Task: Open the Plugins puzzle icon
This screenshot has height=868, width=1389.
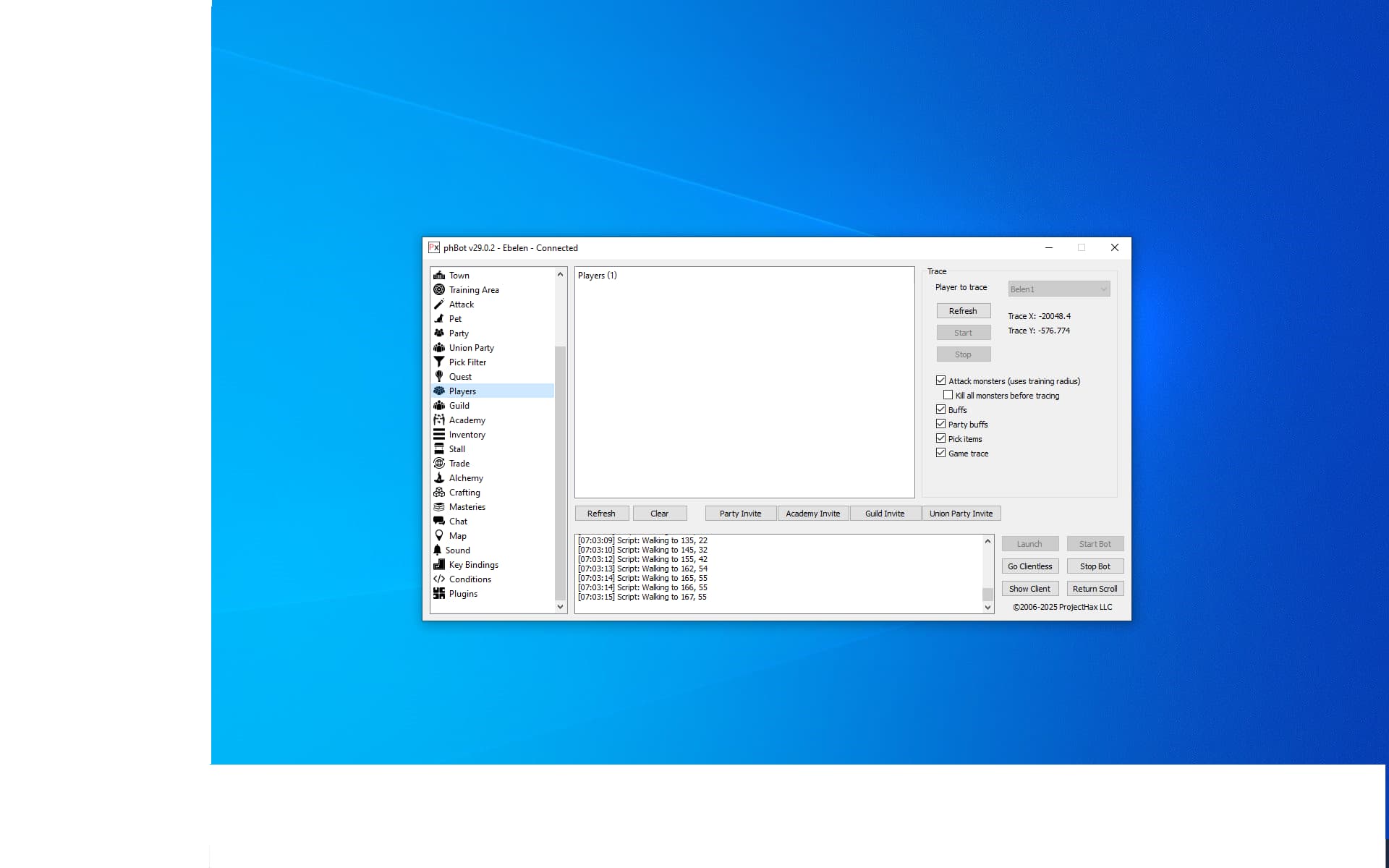Action: (439, 594)
